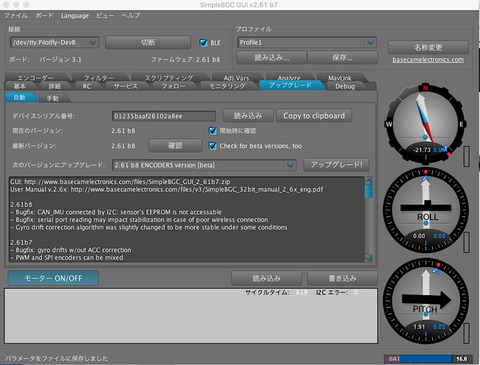Click the 2.61b8 changelog heading
The image size is (480, 365).
coord(21,204)
